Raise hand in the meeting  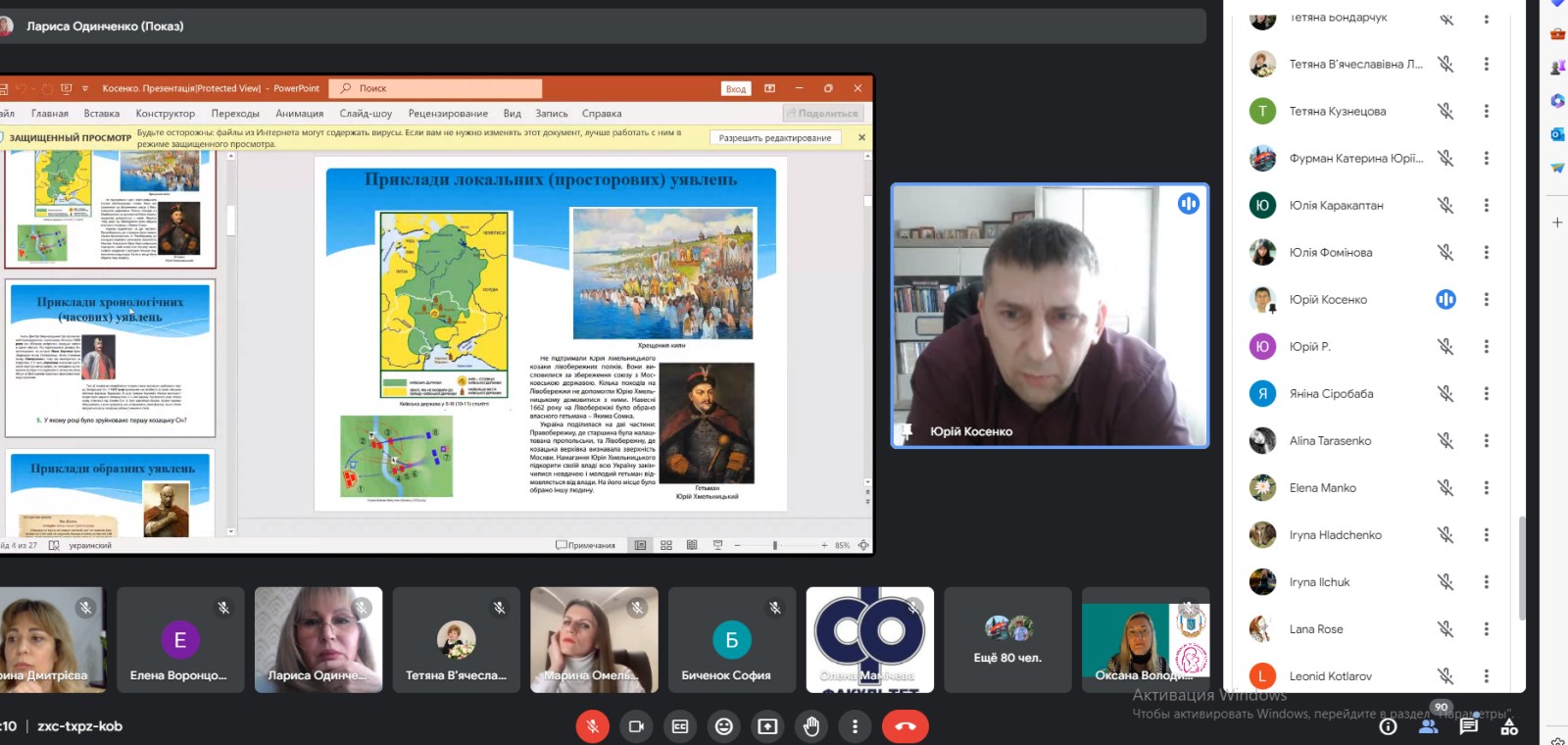[811, 726]
